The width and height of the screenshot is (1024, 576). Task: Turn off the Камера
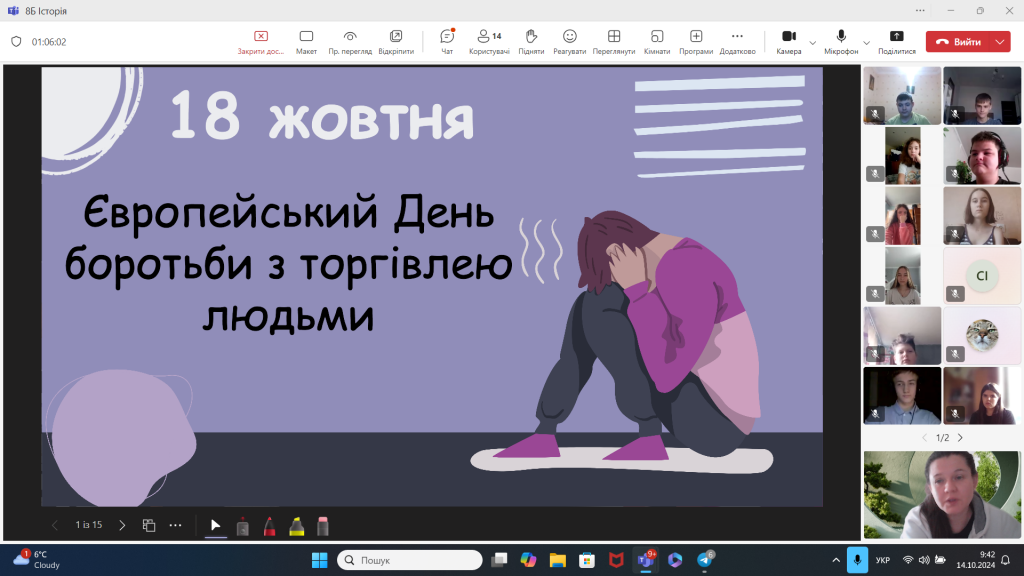click(788, 38)
